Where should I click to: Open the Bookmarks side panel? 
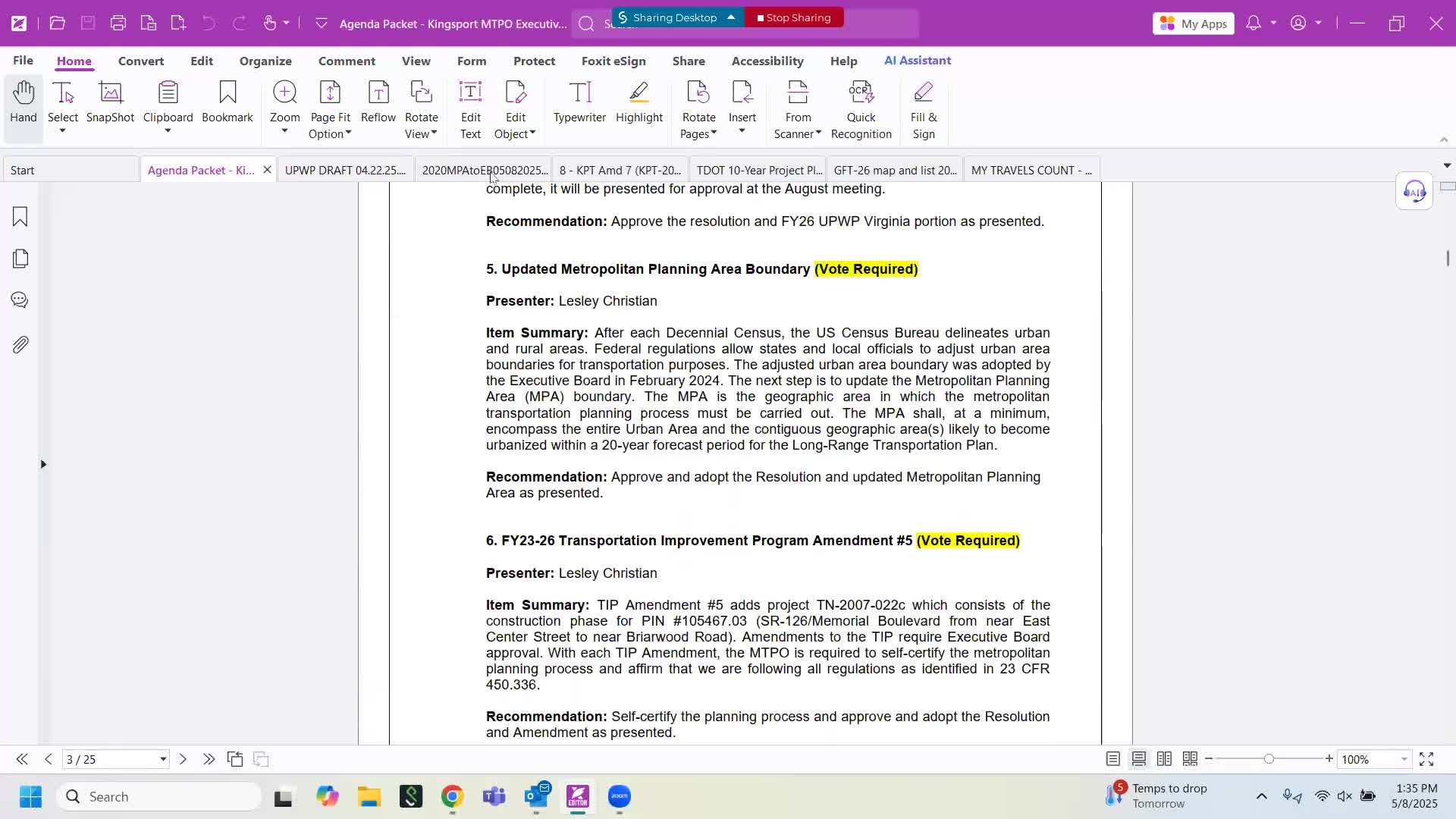click(x=20, y=217)
